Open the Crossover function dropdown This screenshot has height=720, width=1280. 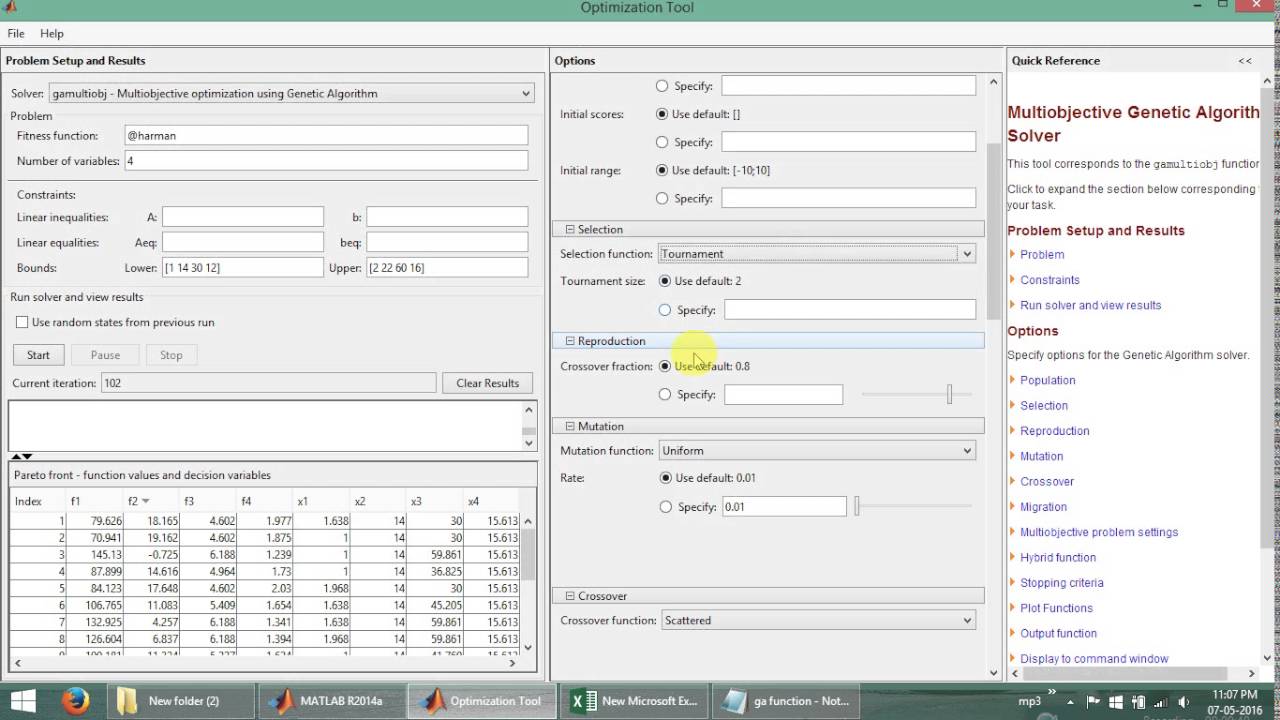point(816,620)
